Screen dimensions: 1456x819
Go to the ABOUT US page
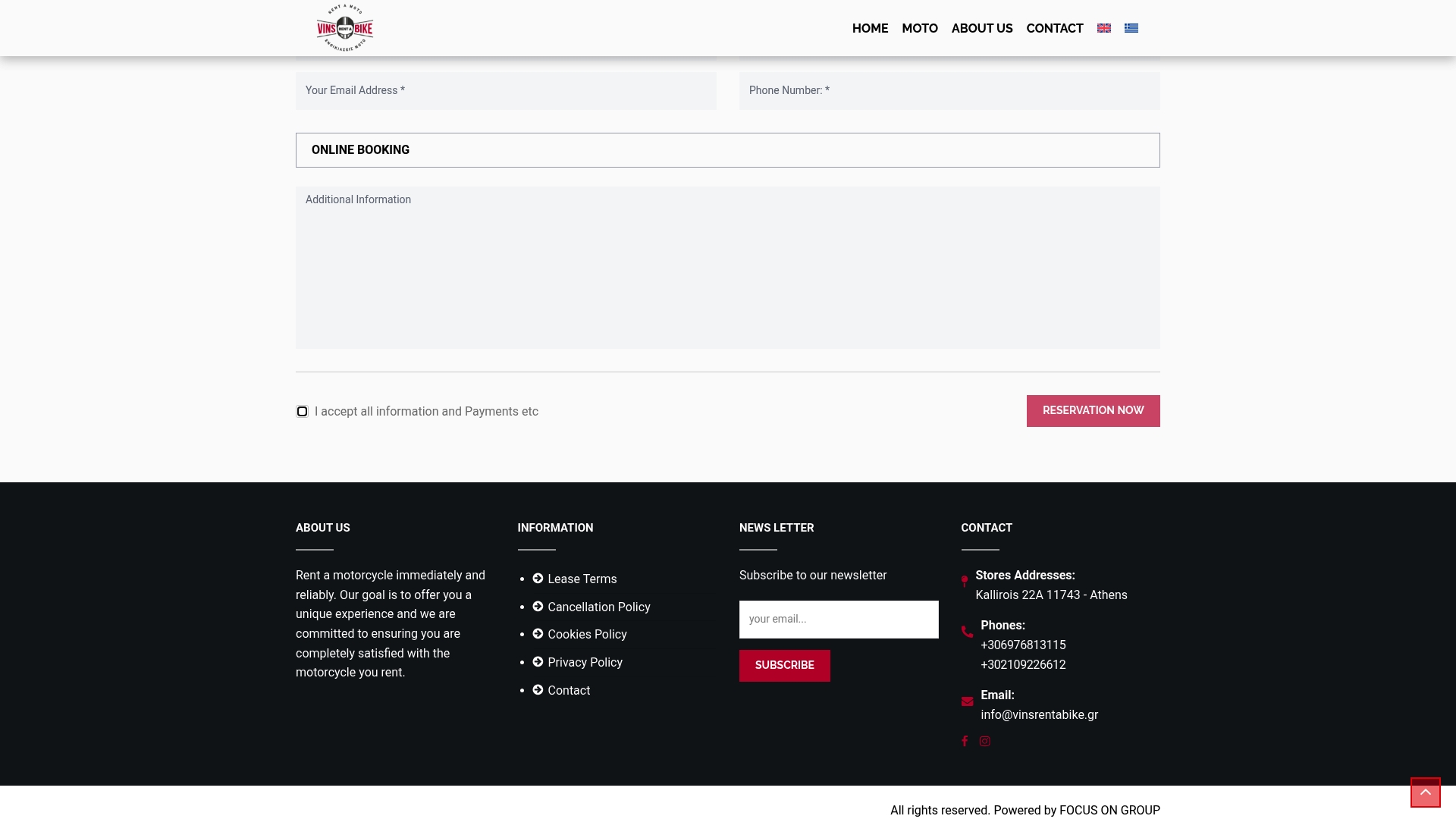pyautogui.click(x=982, y=28)
